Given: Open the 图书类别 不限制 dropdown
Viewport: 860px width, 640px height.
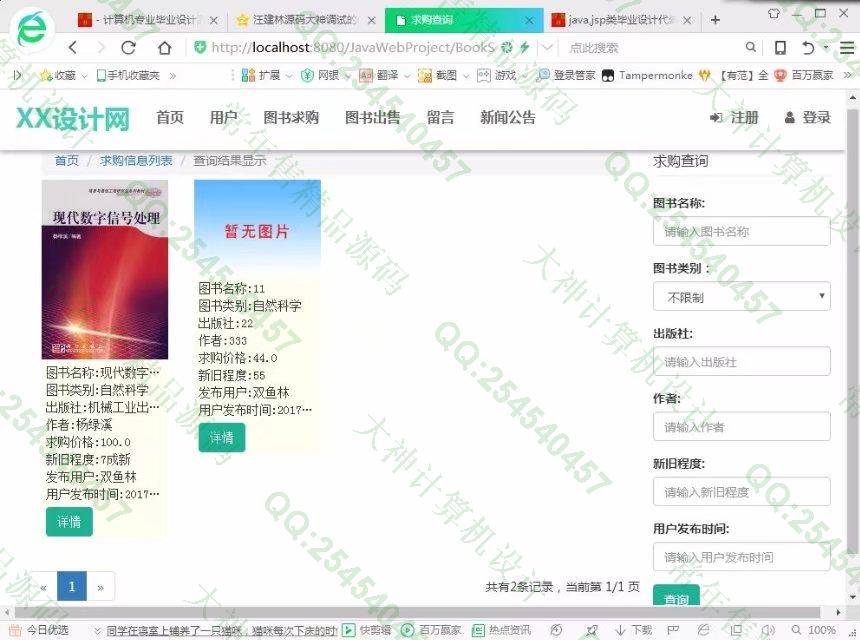Looking at the screenshot, I should 742,297.
